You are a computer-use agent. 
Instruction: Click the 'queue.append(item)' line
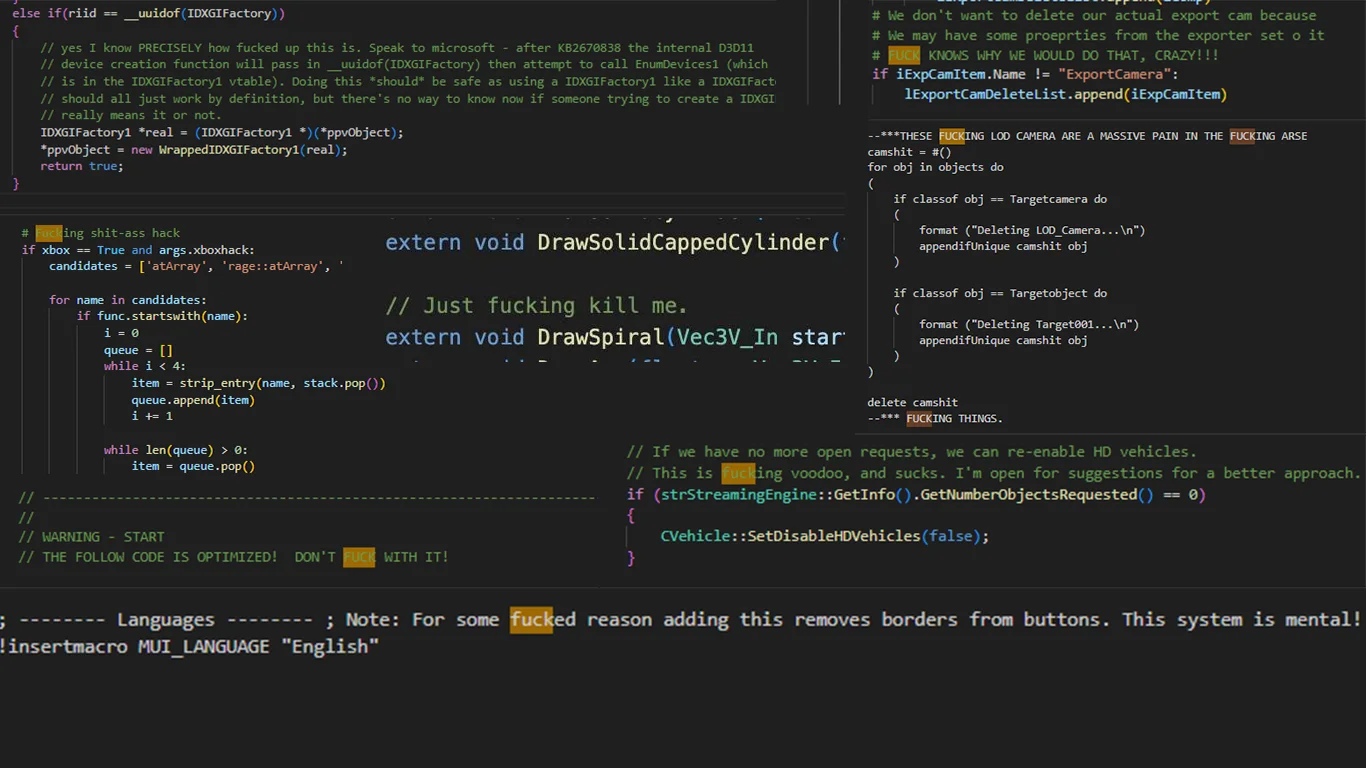(193, 399)
